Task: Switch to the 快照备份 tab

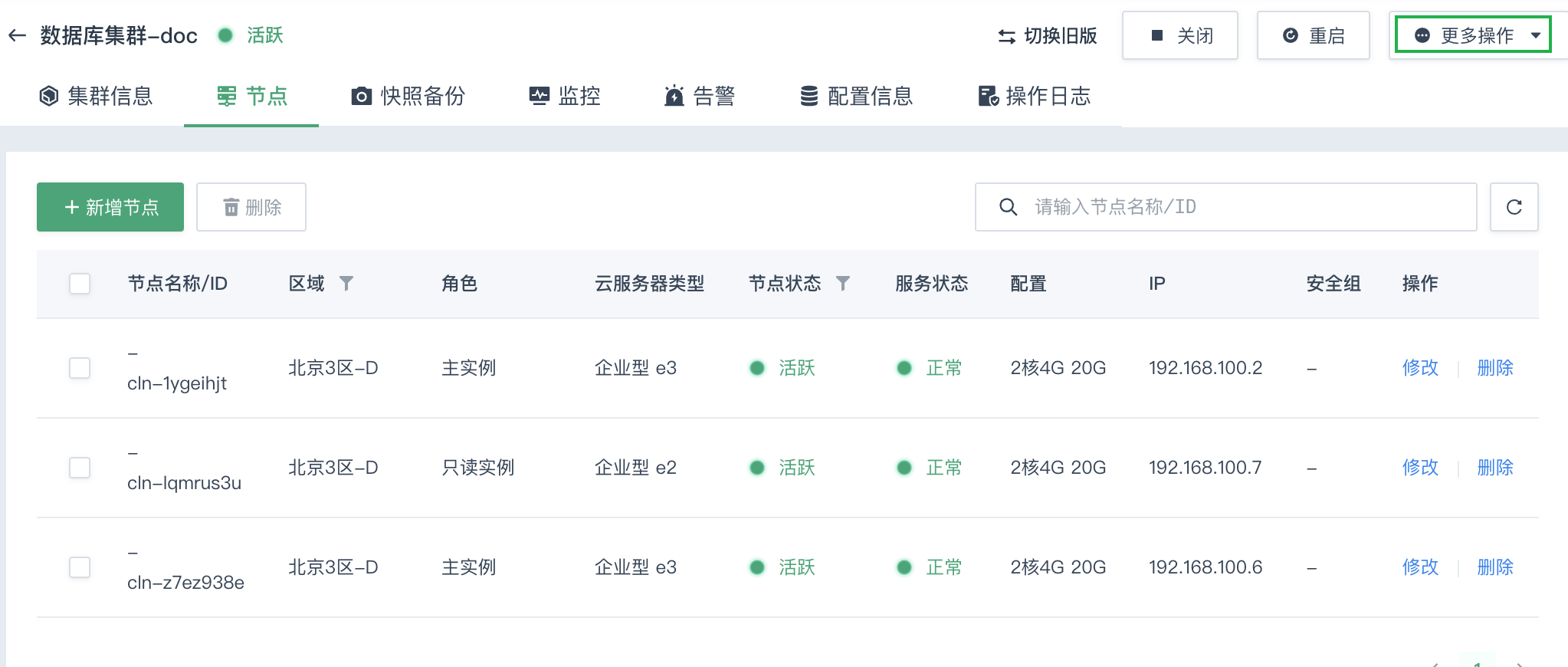Action: pyautogui.click(x=408, y=97)
